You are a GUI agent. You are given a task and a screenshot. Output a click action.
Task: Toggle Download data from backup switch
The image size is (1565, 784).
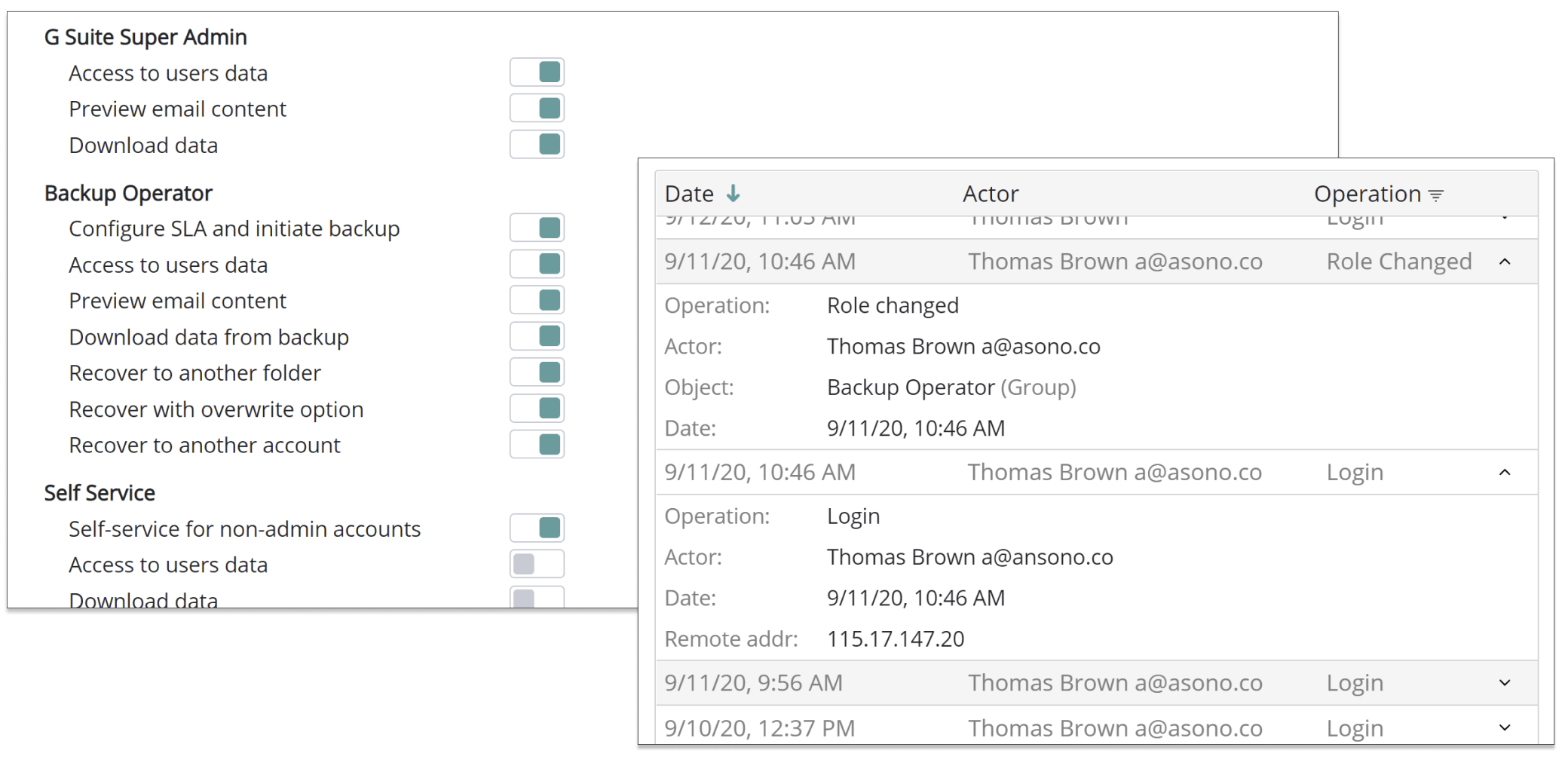[537, 336]
